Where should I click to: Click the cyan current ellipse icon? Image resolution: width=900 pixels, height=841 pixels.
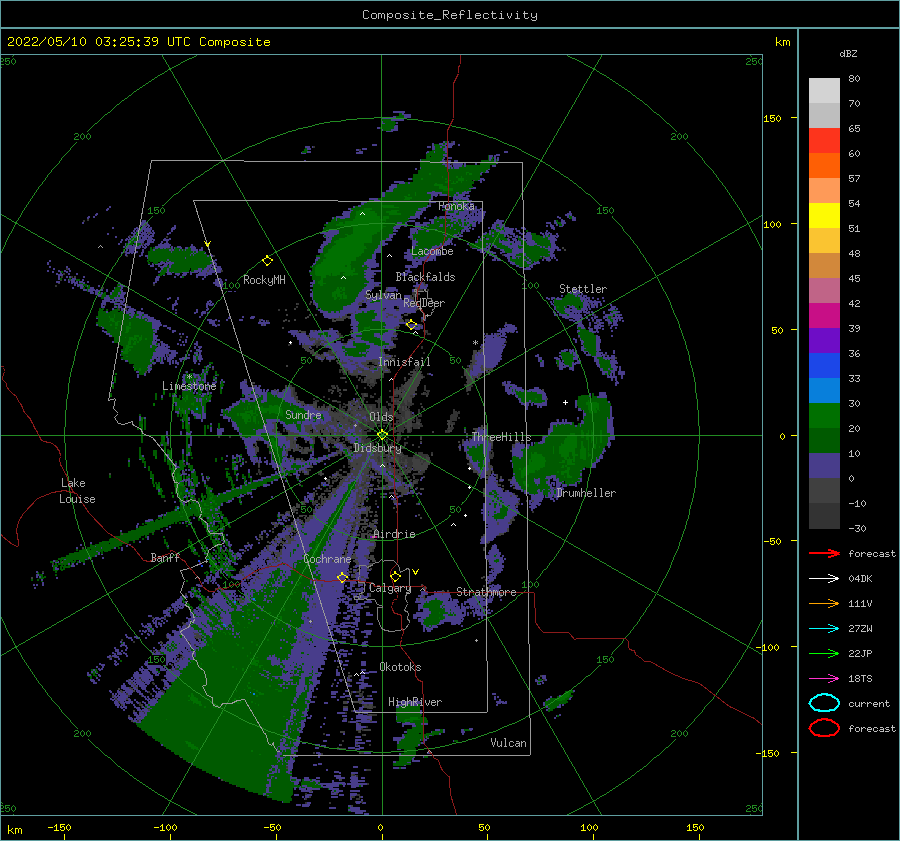(824, 703)
